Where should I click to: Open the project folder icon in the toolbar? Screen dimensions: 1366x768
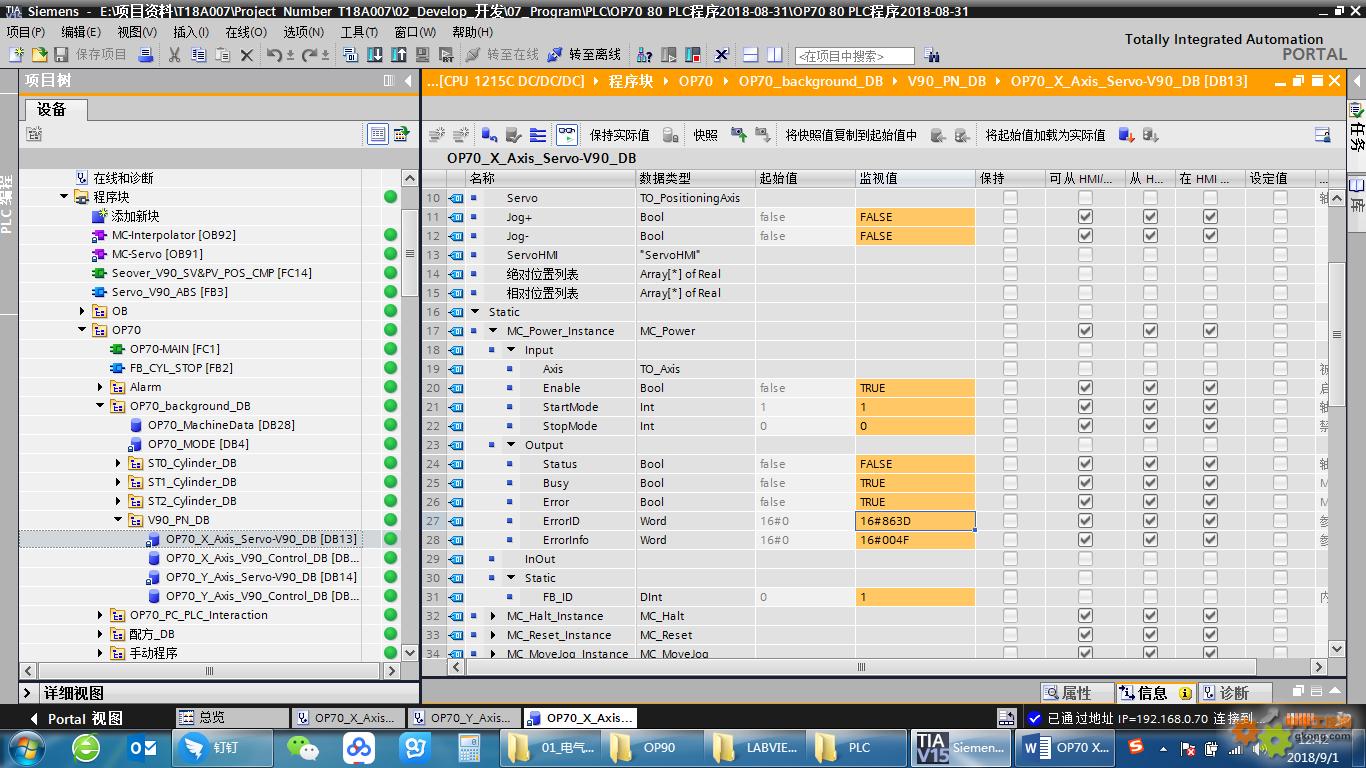39,55
